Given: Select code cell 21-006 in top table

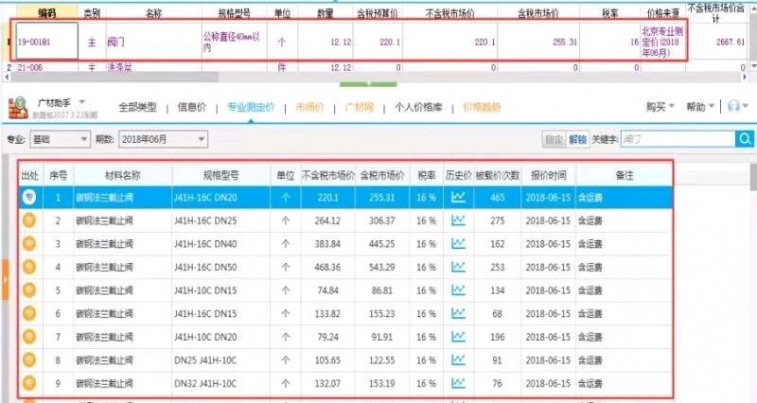Looking at the screenshot, I should [47, 67].
